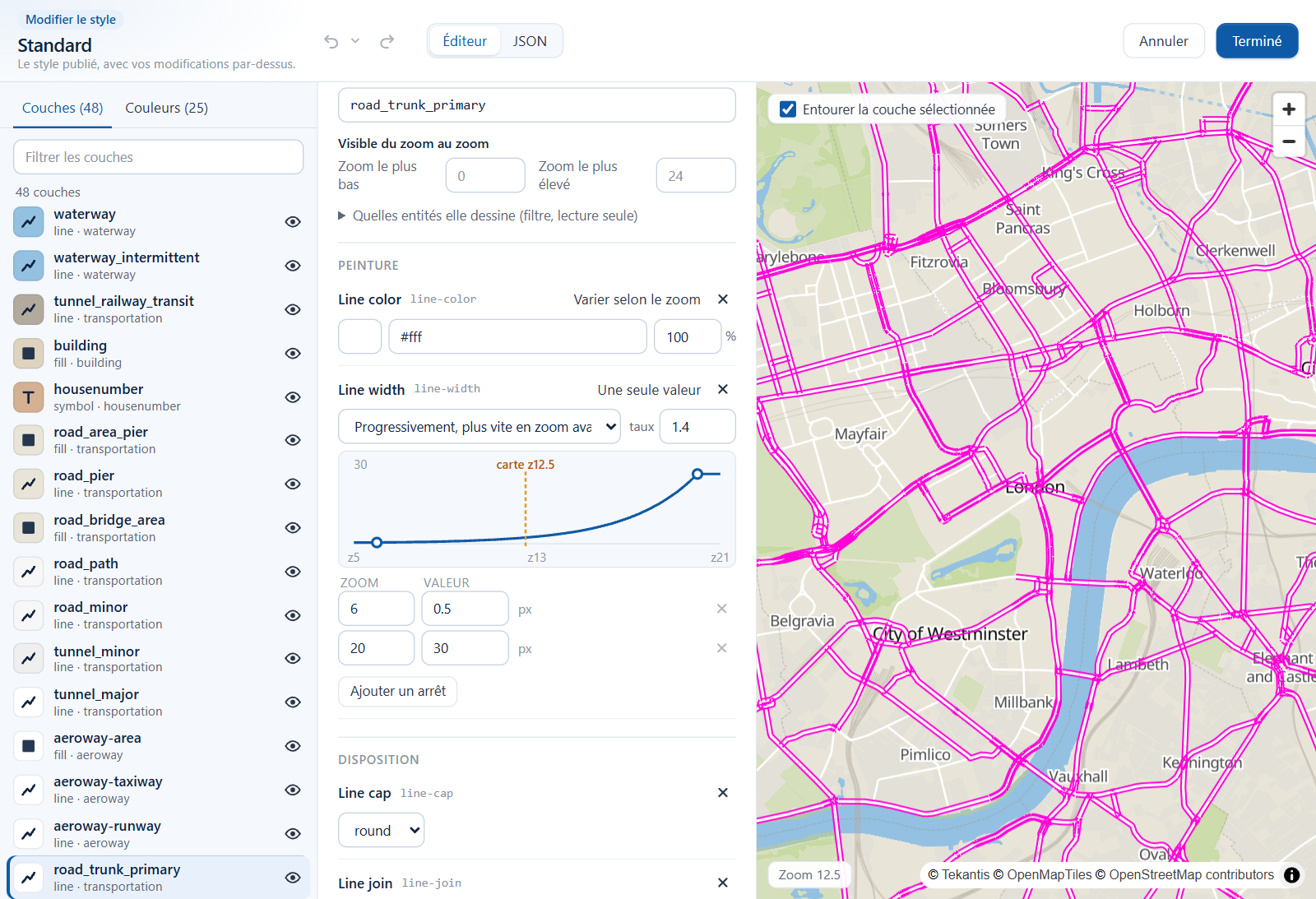1316x899 pixels.
Task: Select the waterway layer icon
Action: coord(29,222)
